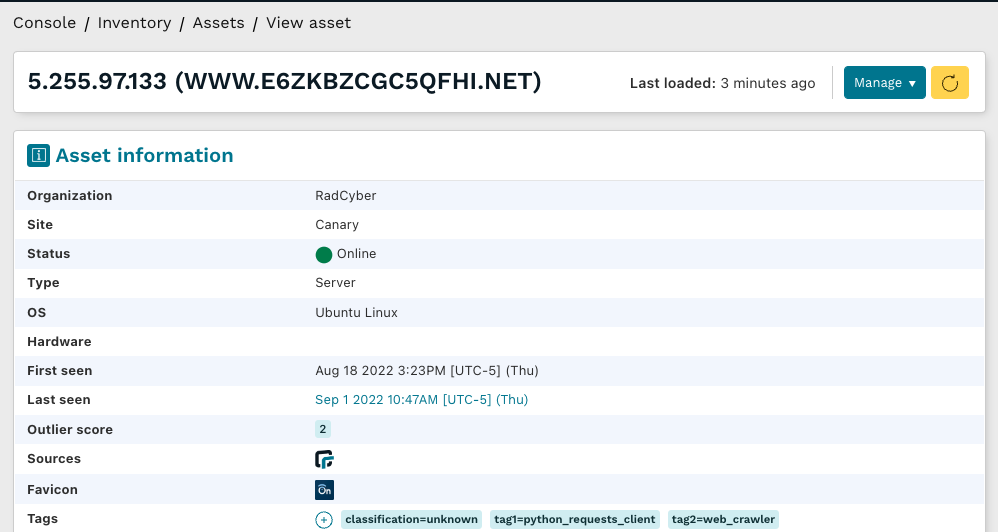998x532 pixels.
Task: Select the classification=unknown tag
Action: coord(411,519)
